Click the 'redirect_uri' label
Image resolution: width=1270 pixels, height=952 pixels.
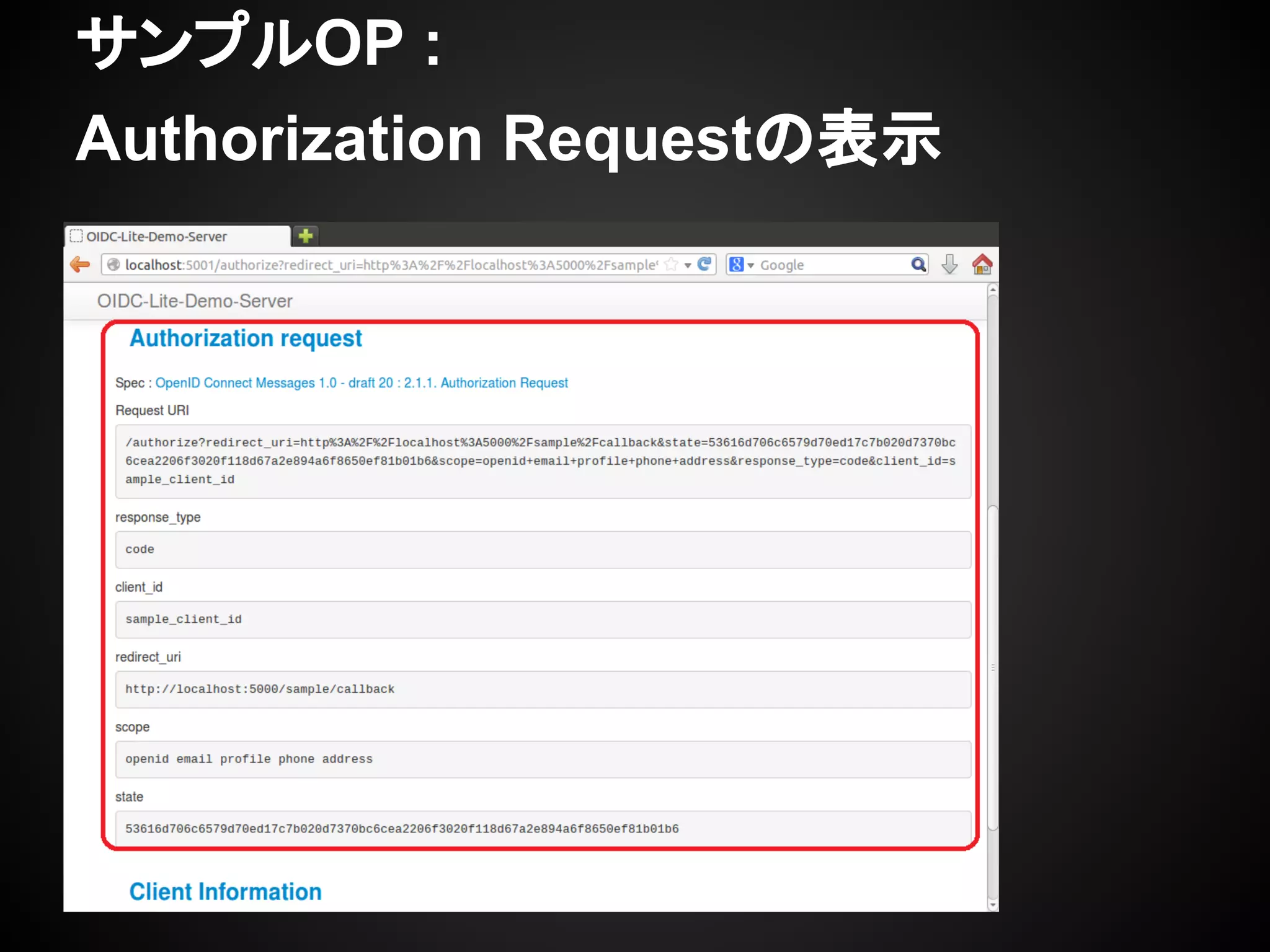[148, 657]
